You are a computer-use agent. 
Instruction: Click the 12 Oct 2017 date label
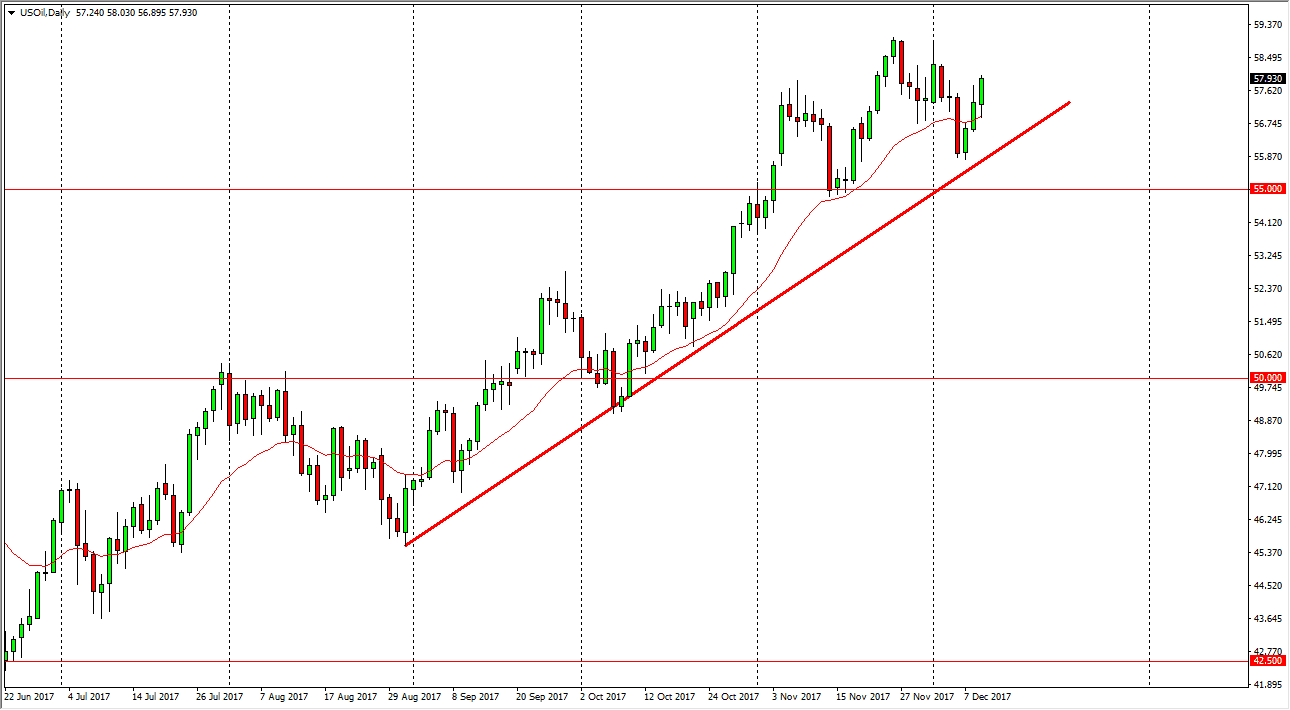(x=670, y=696)
